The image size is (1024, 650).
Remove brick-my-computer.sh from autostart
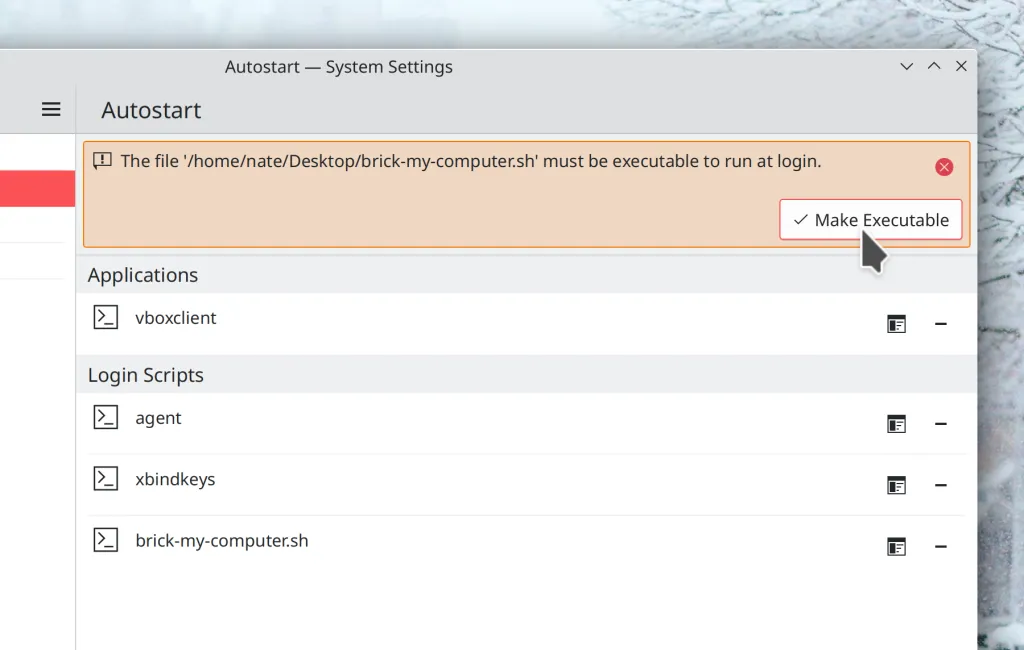click(x=941, y=546)
